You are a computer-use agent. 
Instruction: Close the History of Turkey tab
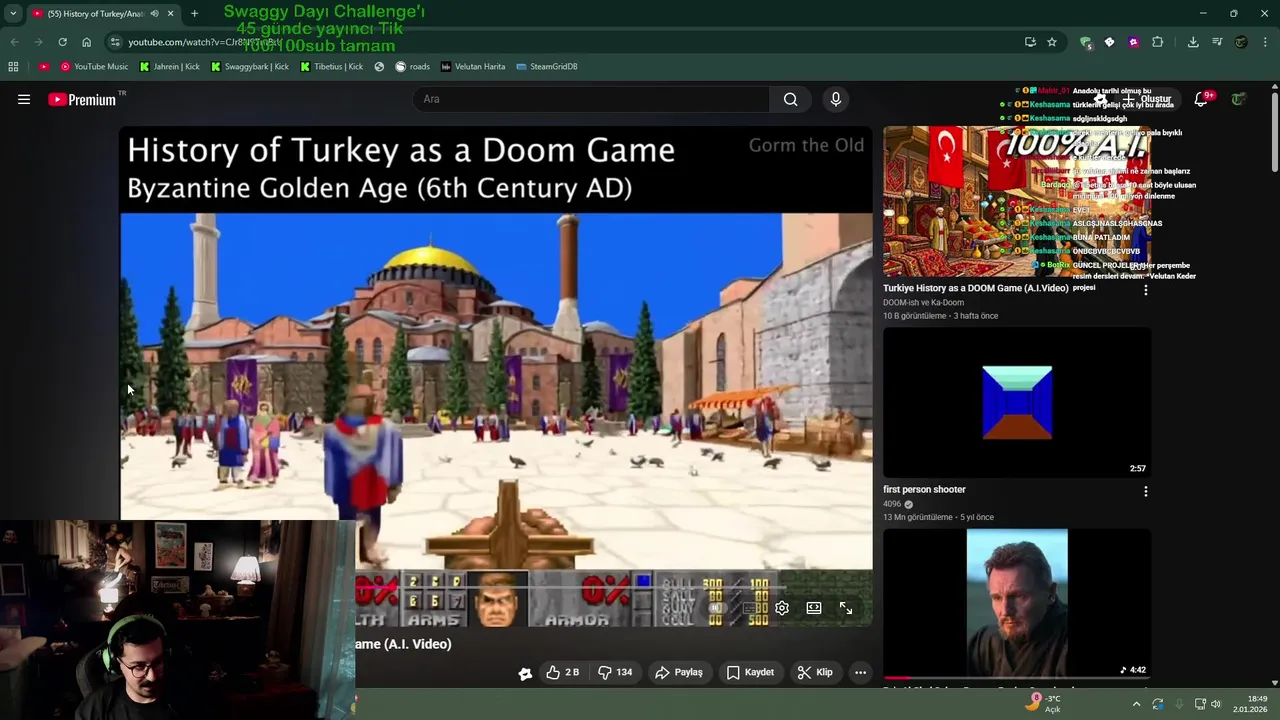tap(170, 13)
